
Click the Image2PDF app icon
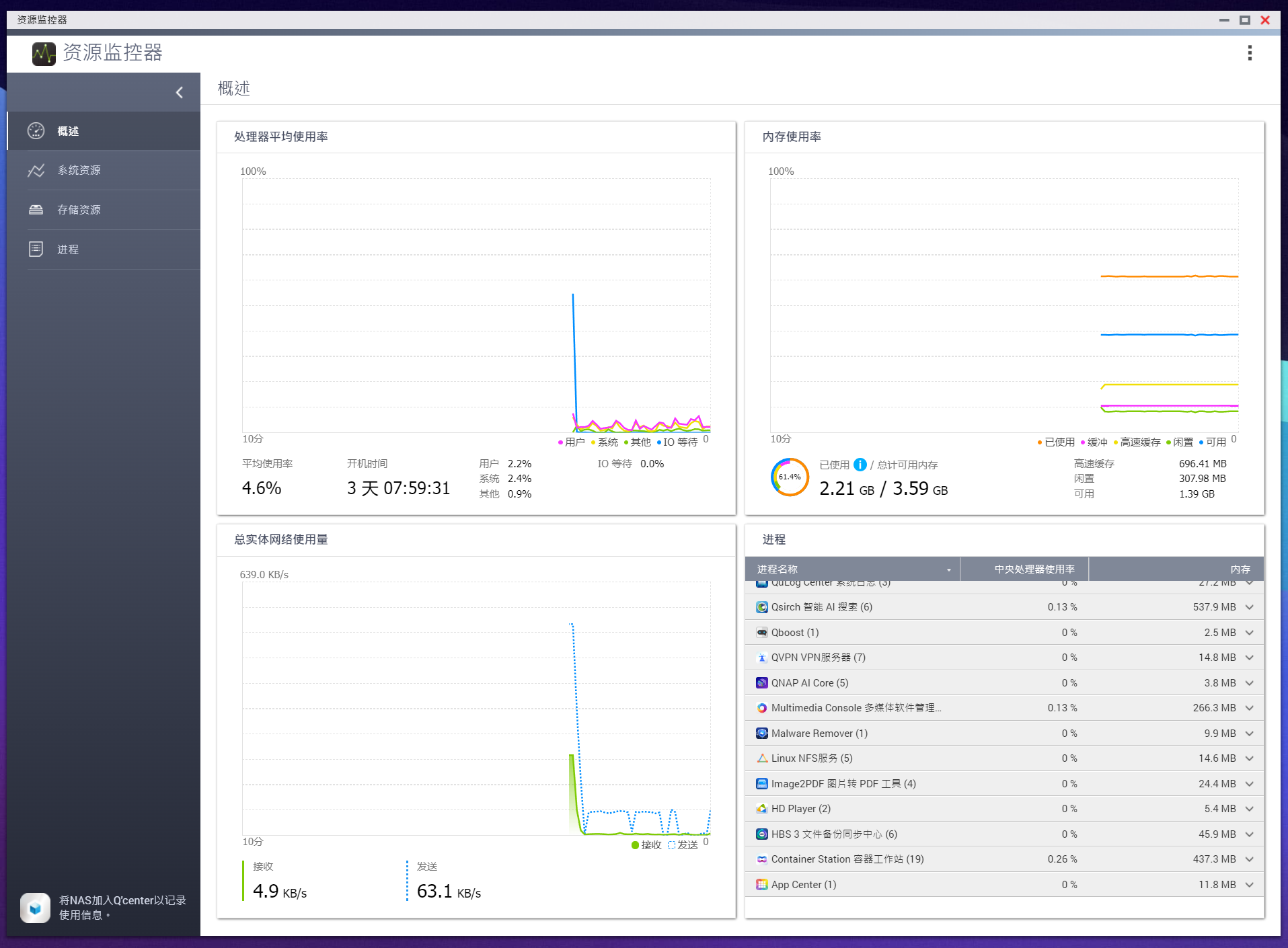point(762,784)
